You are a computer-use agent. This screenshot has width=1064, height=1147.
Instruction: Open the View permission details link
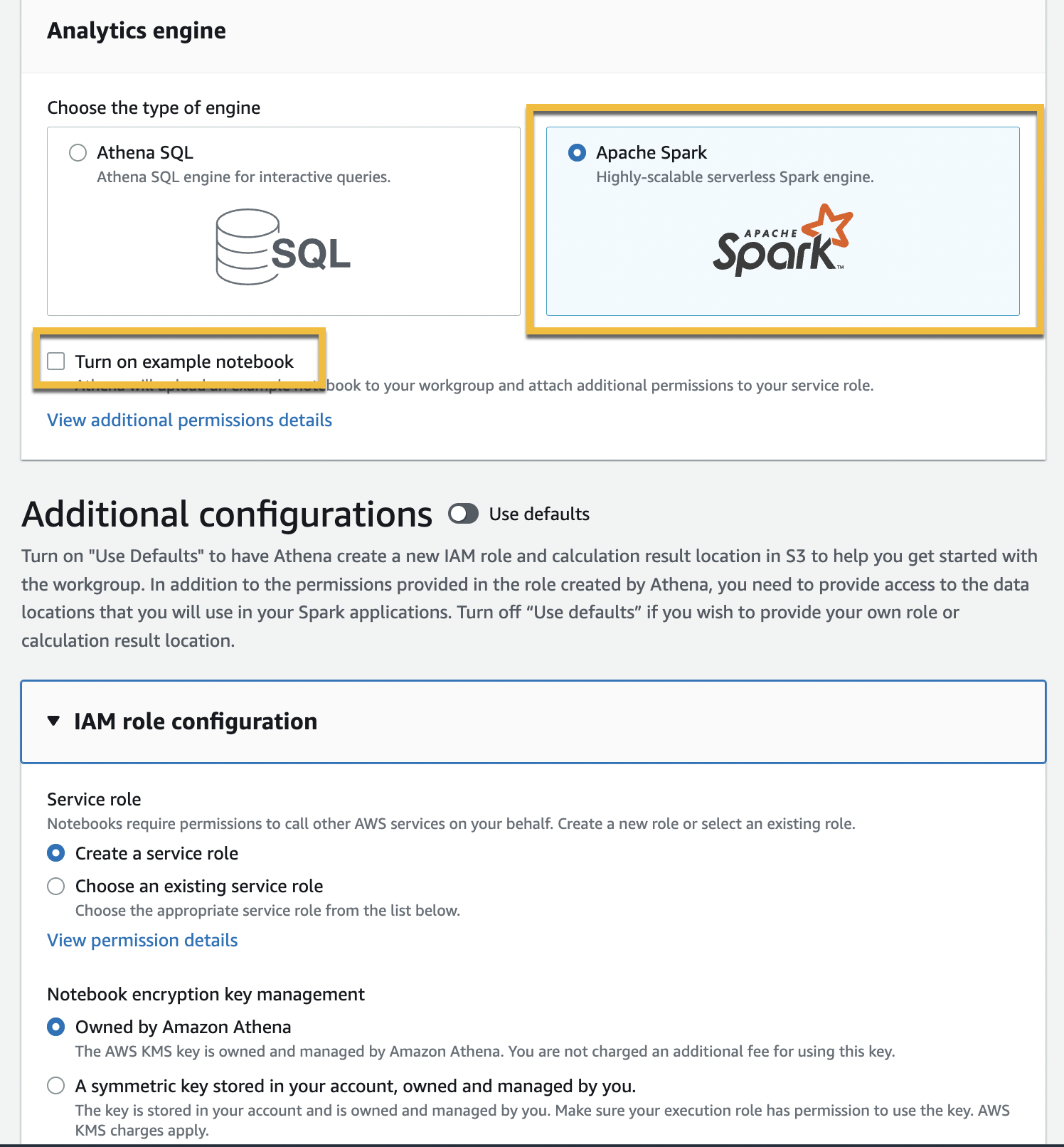point(142,941)
